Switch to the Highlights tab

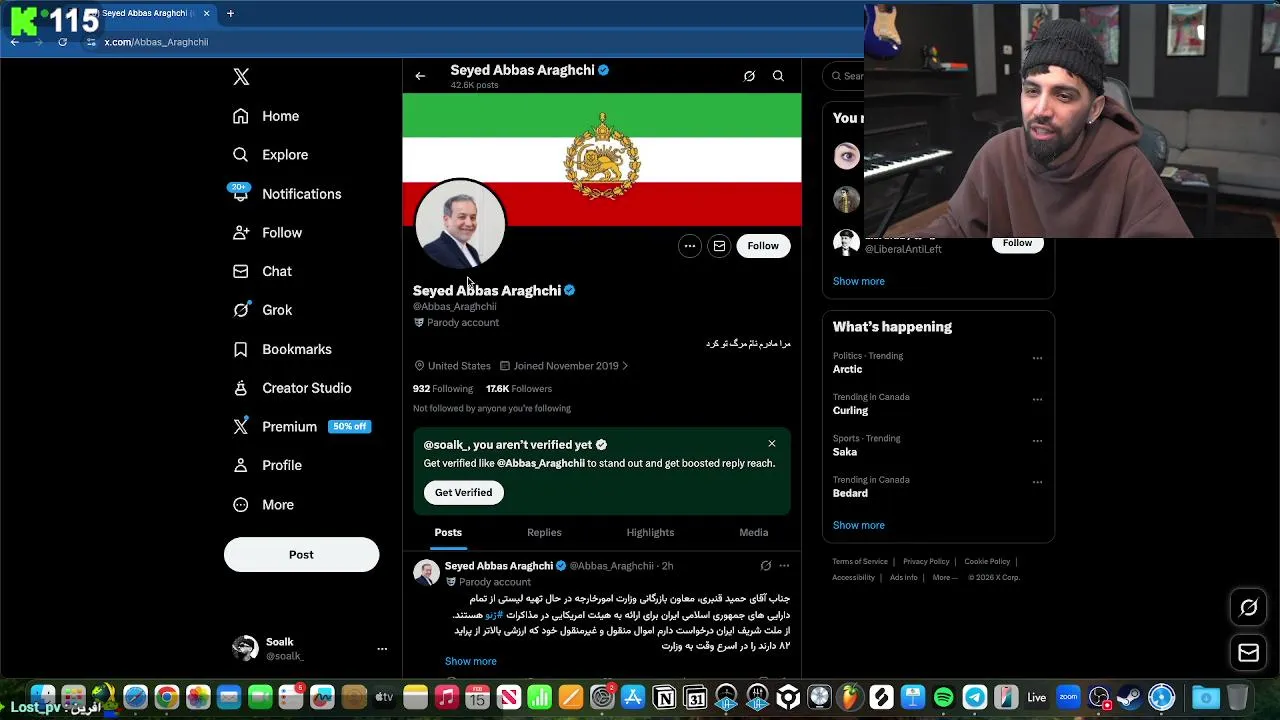(x=650, y=533)
